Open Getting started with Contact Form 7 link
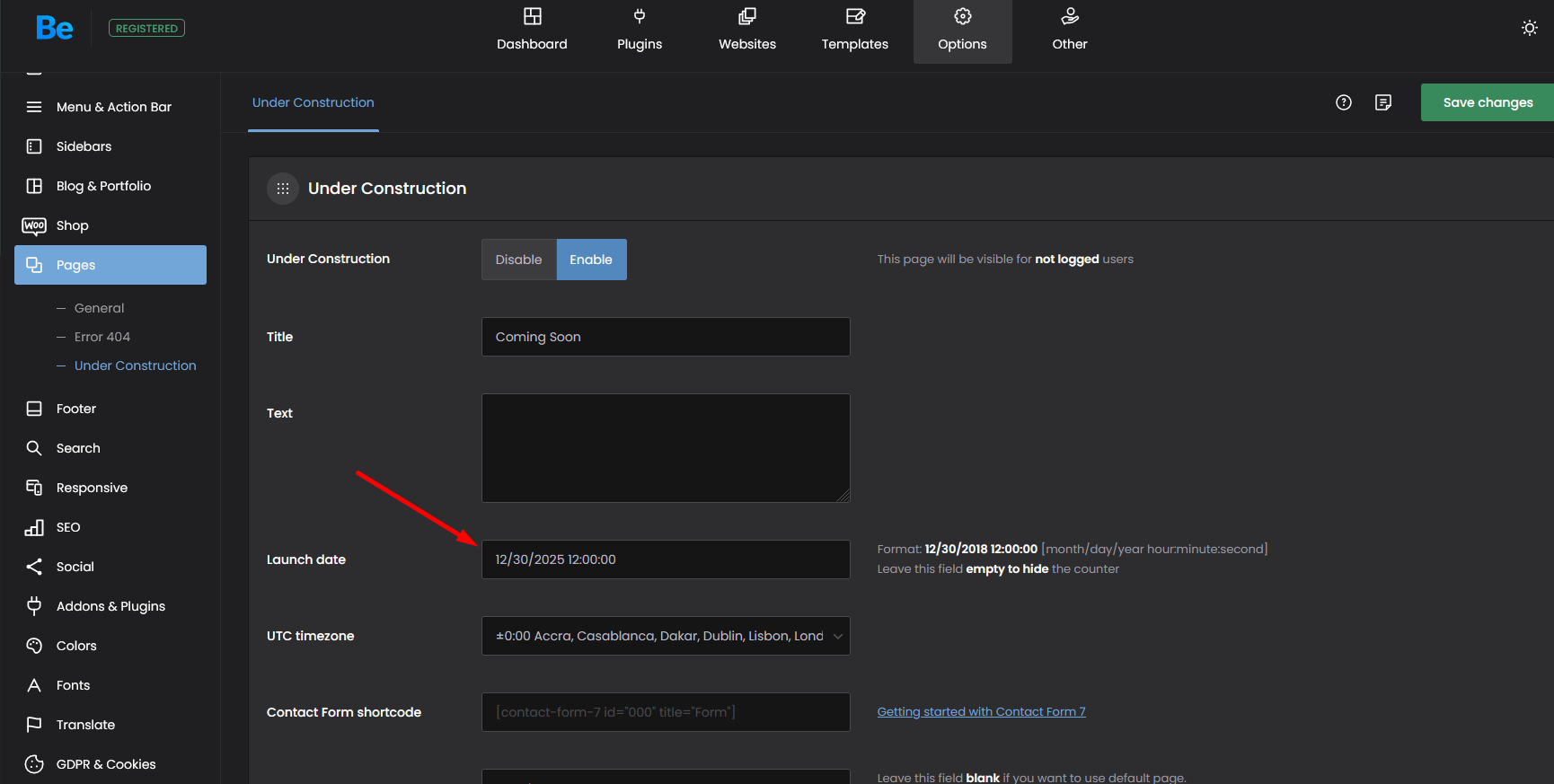Screen dimensions: 1554x784 pyautogui.click(x=981, y=711)
